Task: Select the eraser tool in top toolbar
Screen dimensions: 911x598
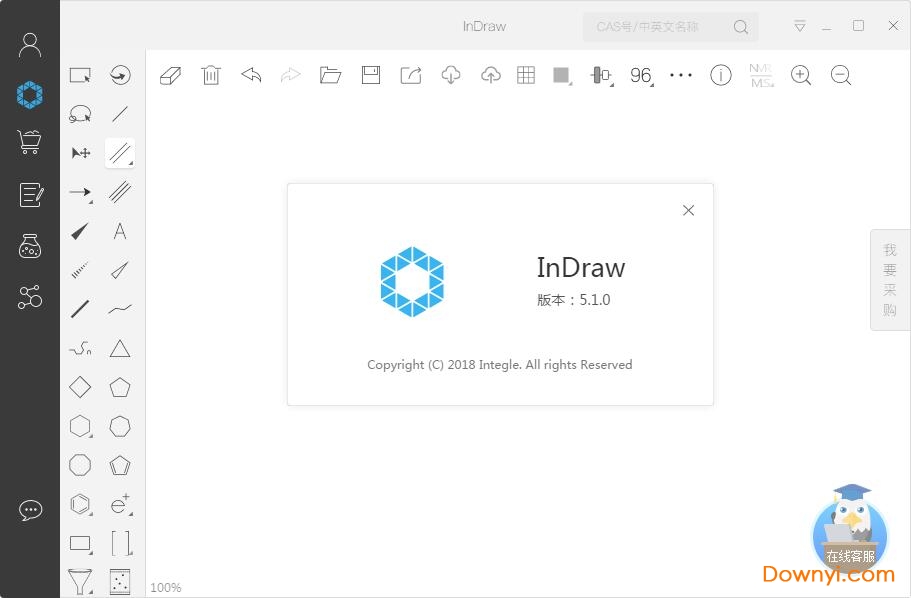Action: pyautogui.click(x=171, y=76)
